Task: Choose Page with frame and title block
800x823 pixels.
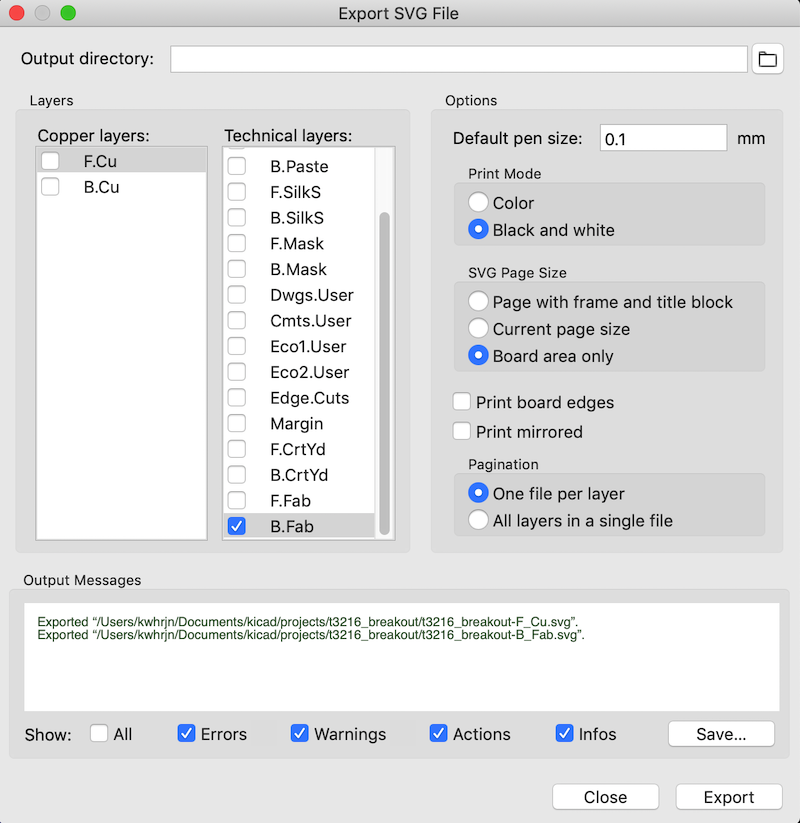Action: [478, 301]
